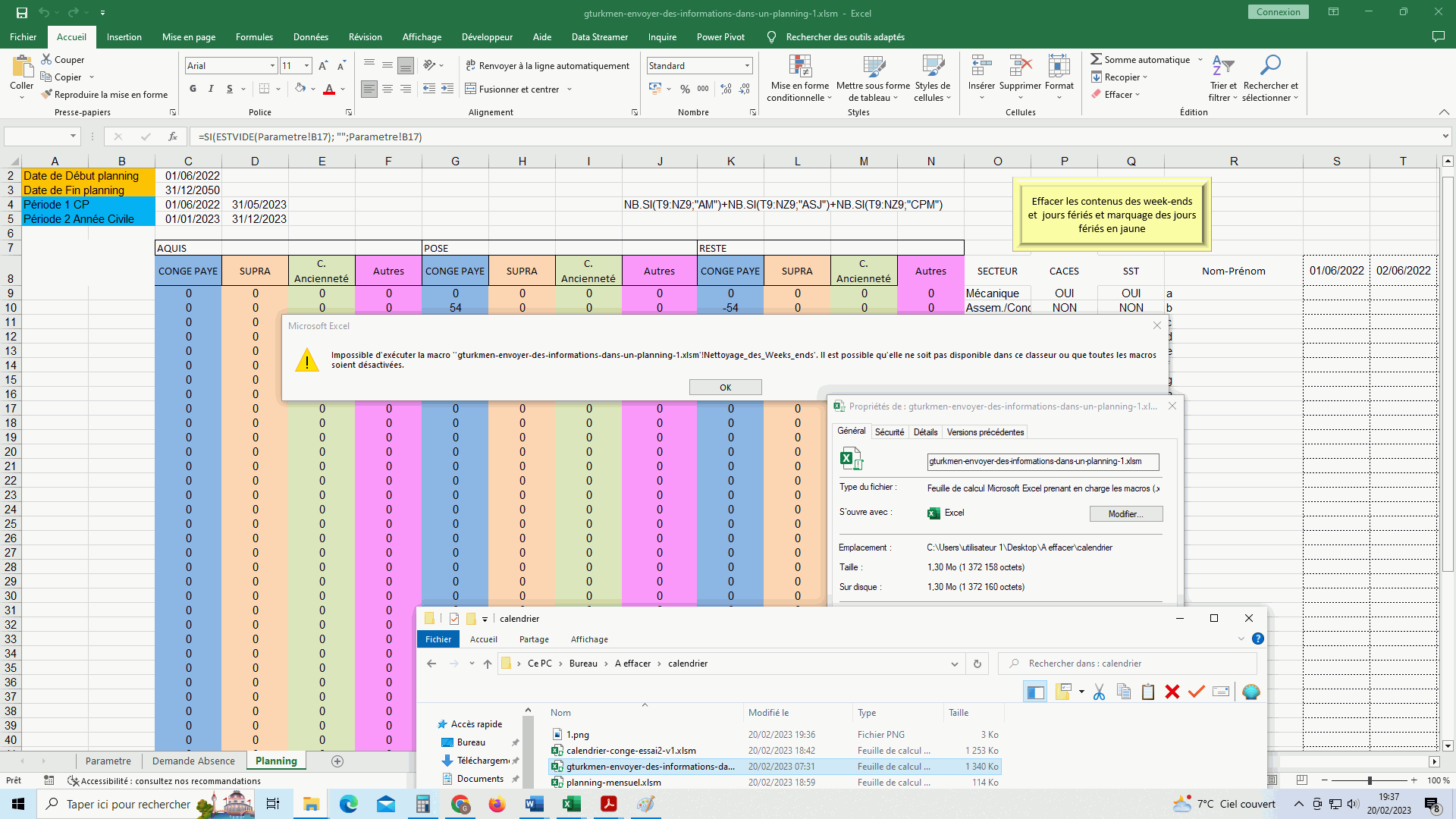The height and width of the screenshot is (819, 1456).
Task: Click the Bold formatting icon
Action: coord(193,89)
